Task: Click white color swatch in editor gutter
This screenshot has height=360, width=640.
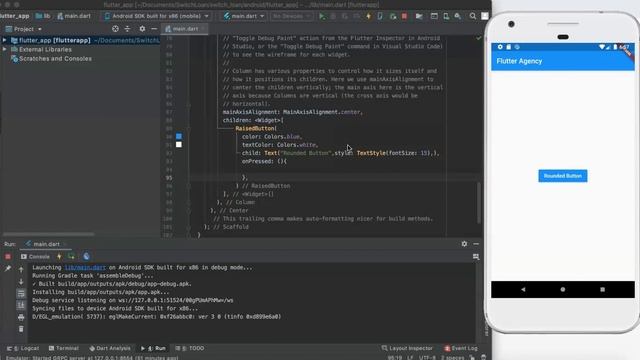Action: (x=179, y=144)
